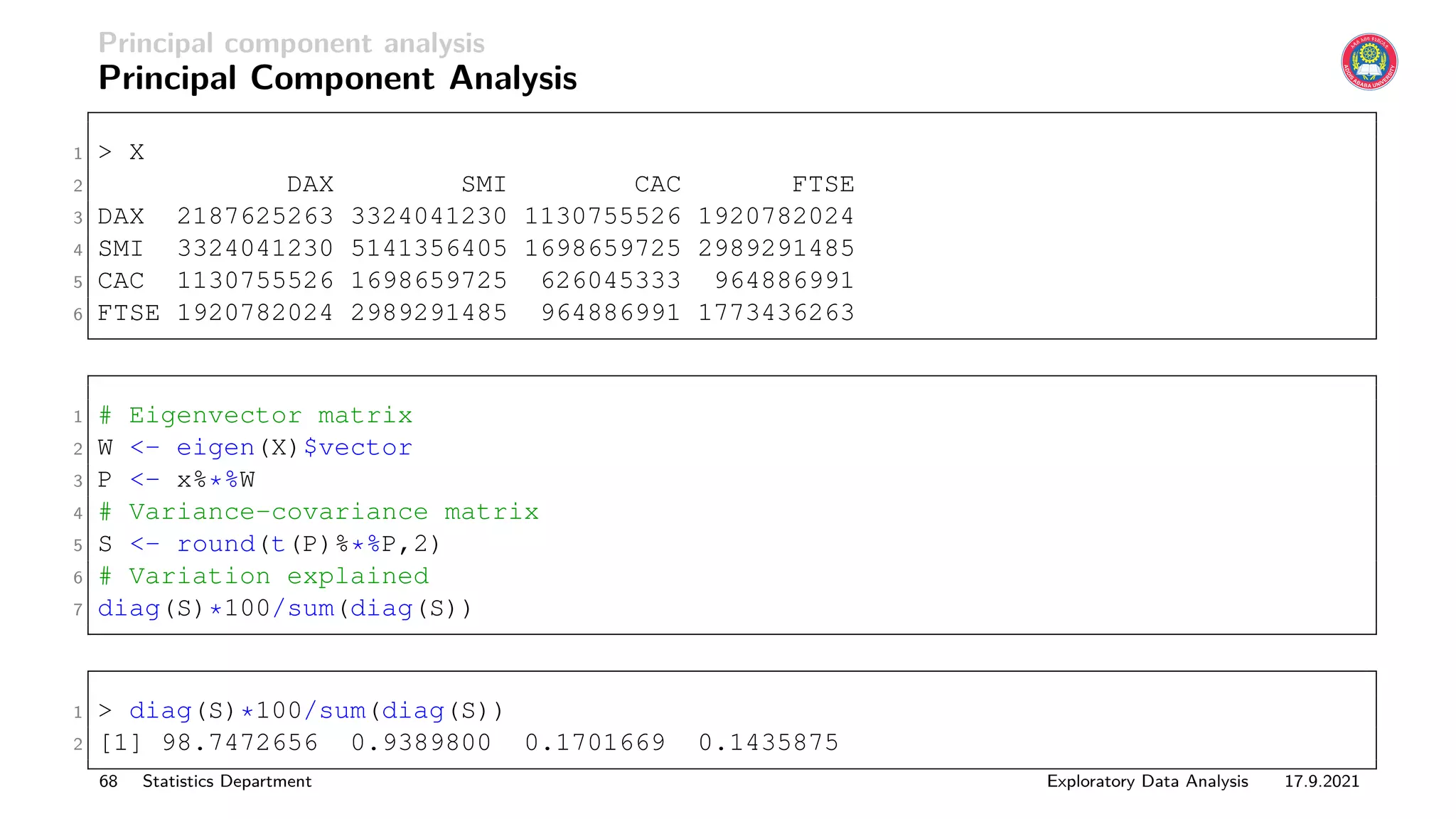Click the result value 0.9389800

[422, 743]
